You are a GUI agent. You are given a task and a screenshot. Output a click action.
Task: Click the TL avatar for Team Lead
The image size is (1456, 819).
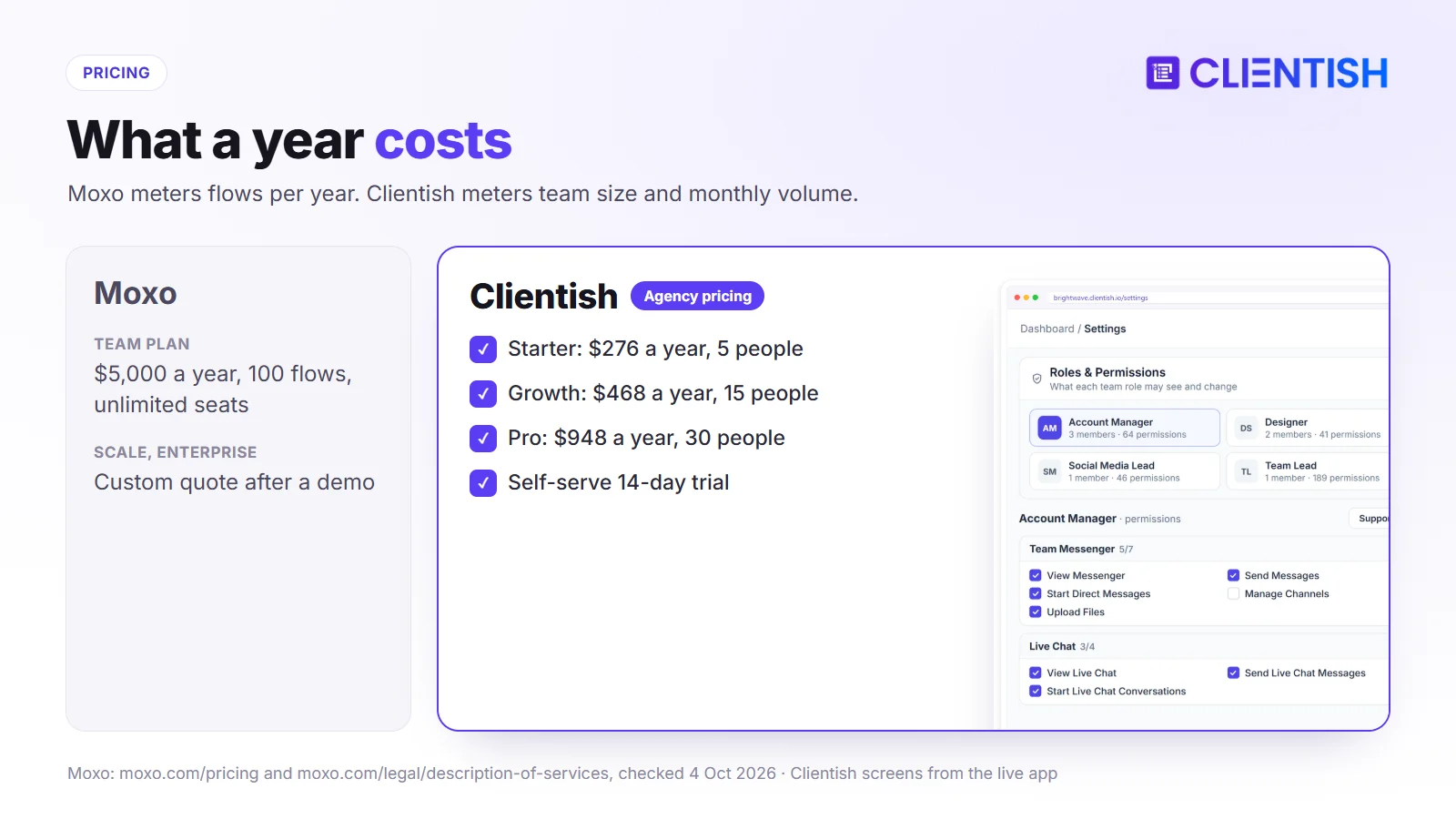pyautogui.click(x=1246, y=471)
